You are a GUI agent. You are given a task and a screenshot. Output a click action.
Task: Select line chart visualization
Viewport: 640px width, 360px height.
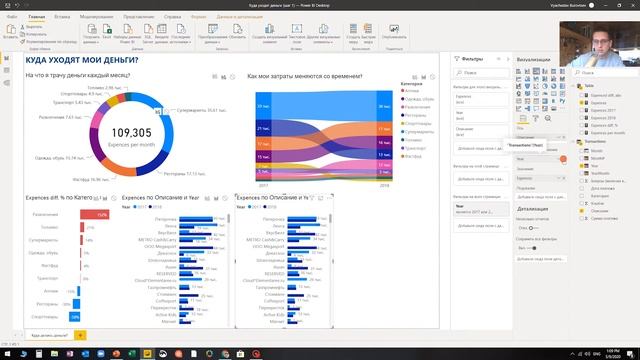[518, 79]
